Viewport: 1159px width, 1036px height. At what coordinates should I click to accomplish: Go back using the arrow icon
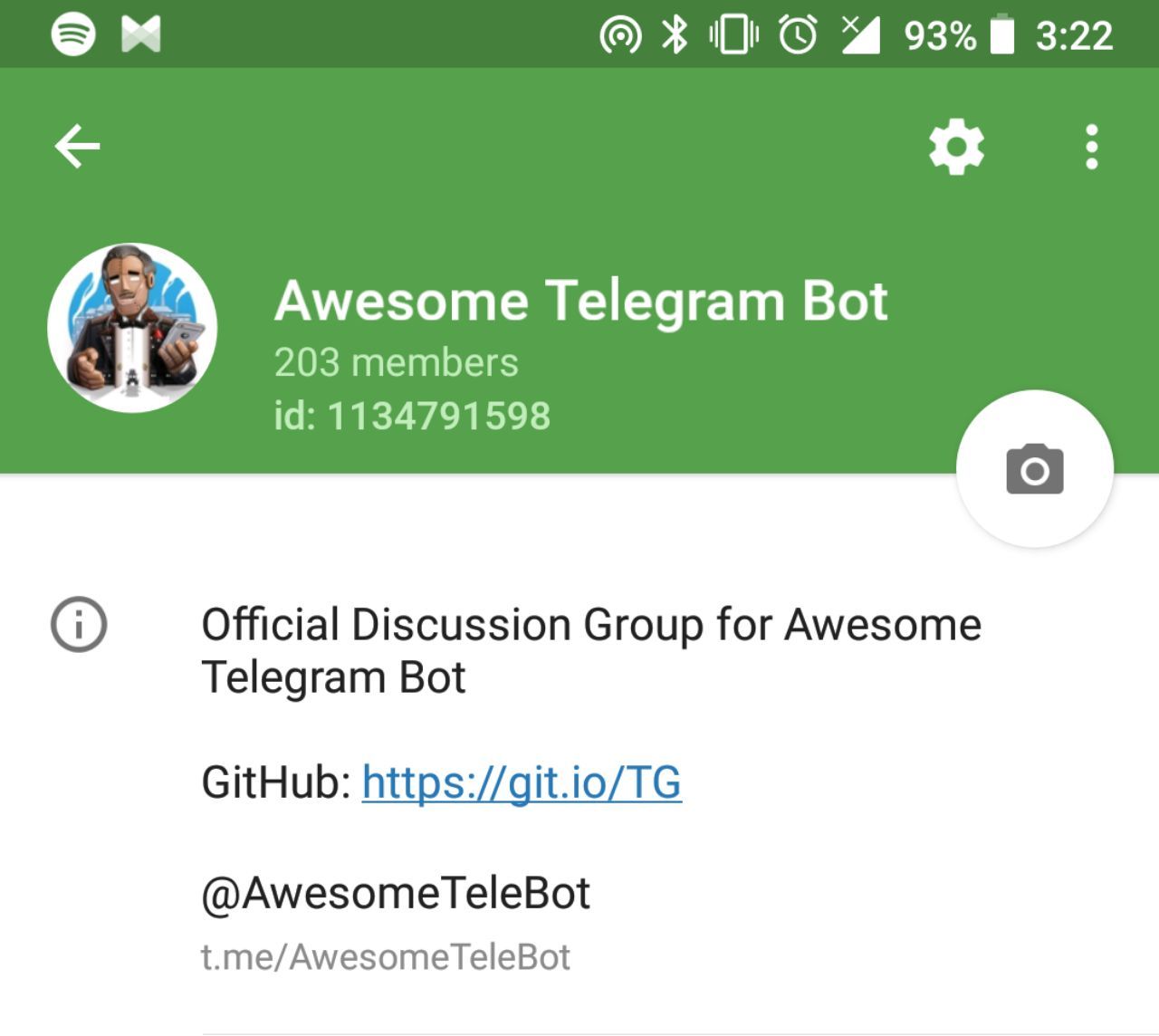[77, 146]
